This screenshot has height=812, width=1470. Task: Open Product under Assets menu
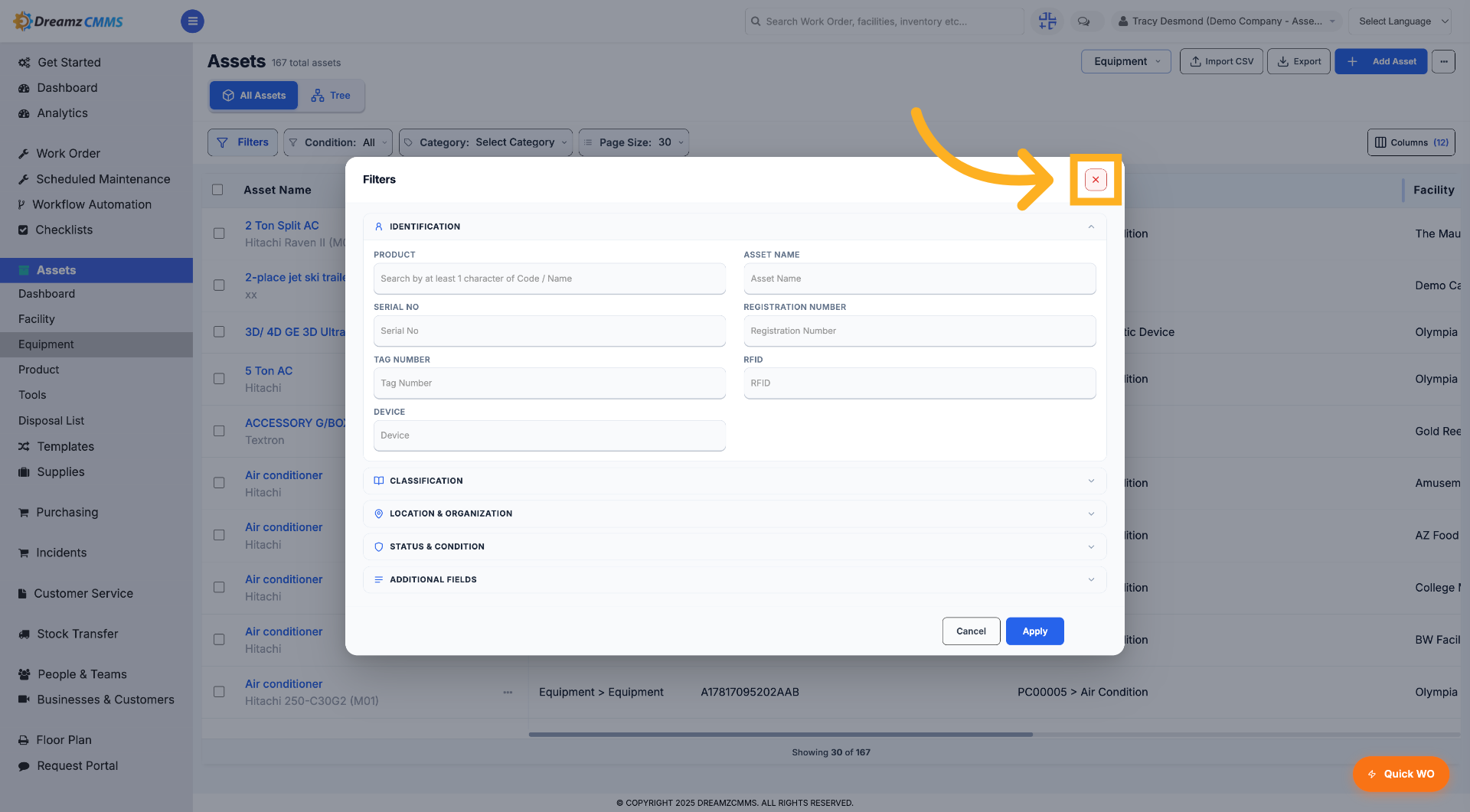click(x=39, y=370)
